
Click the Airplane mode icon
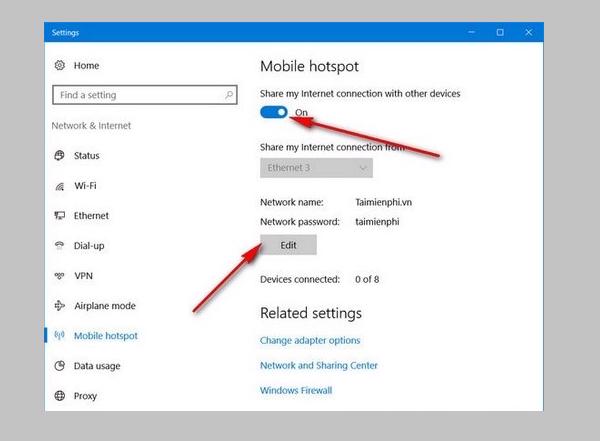point(60,306)
